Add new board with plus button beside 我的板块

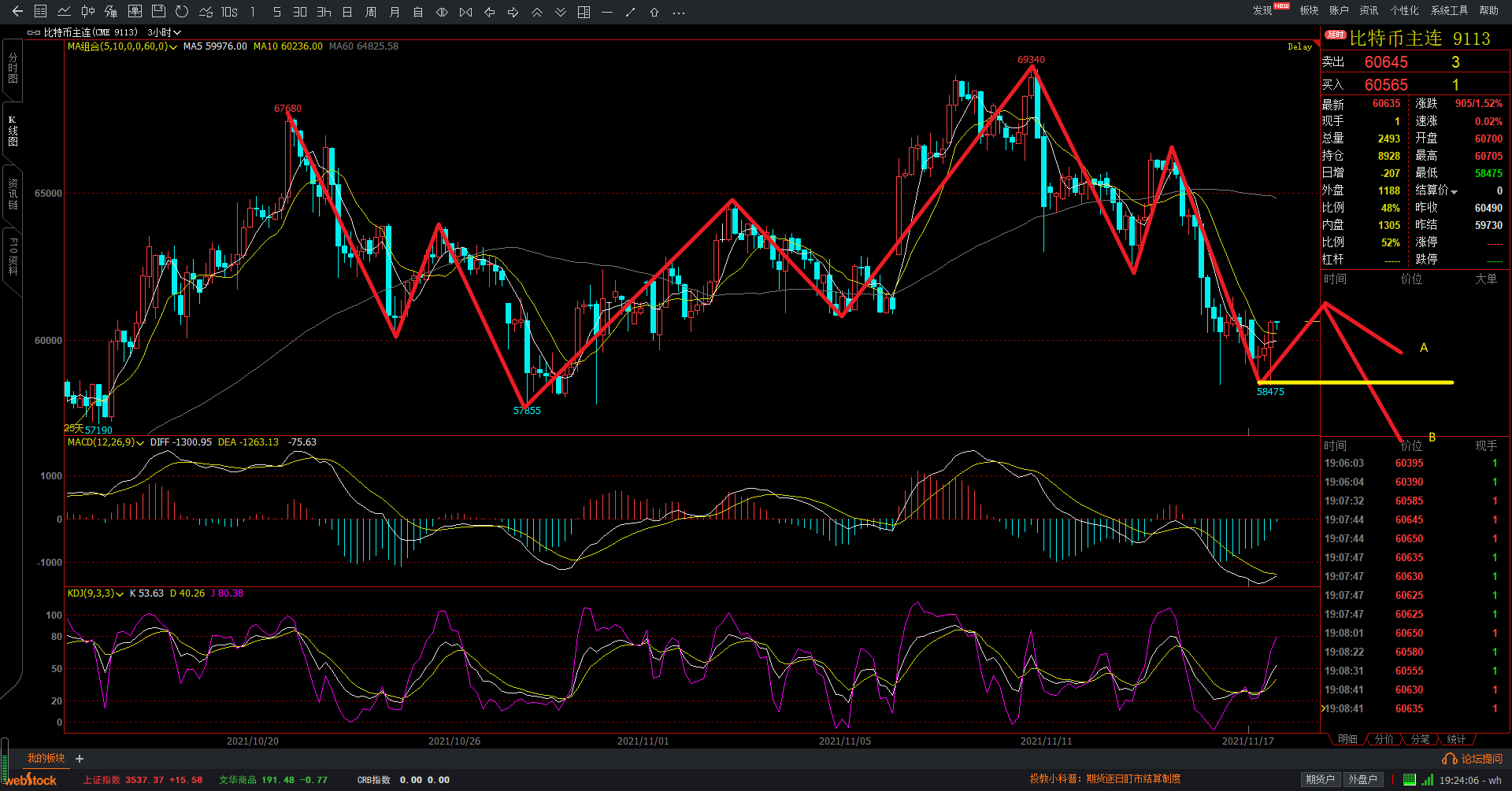80,759
